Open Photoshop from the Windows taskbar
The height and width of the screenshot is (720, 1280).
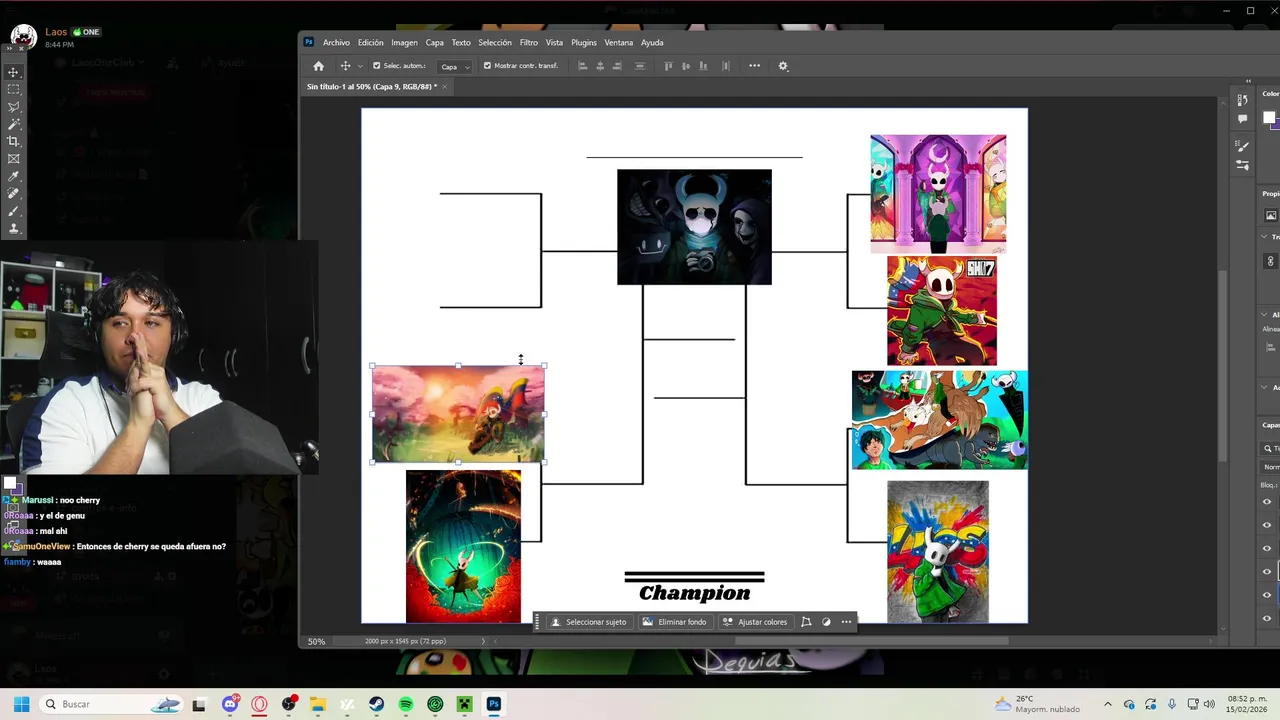point(493,704)
